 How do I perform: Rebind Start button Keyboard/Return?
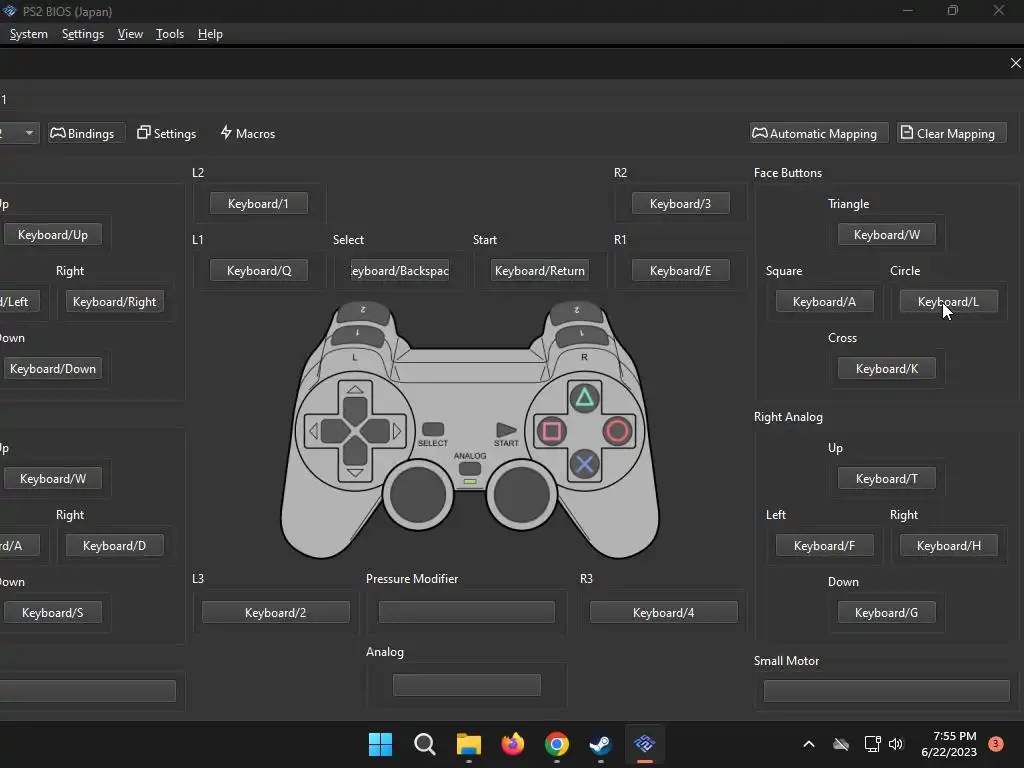pos(539,270)
